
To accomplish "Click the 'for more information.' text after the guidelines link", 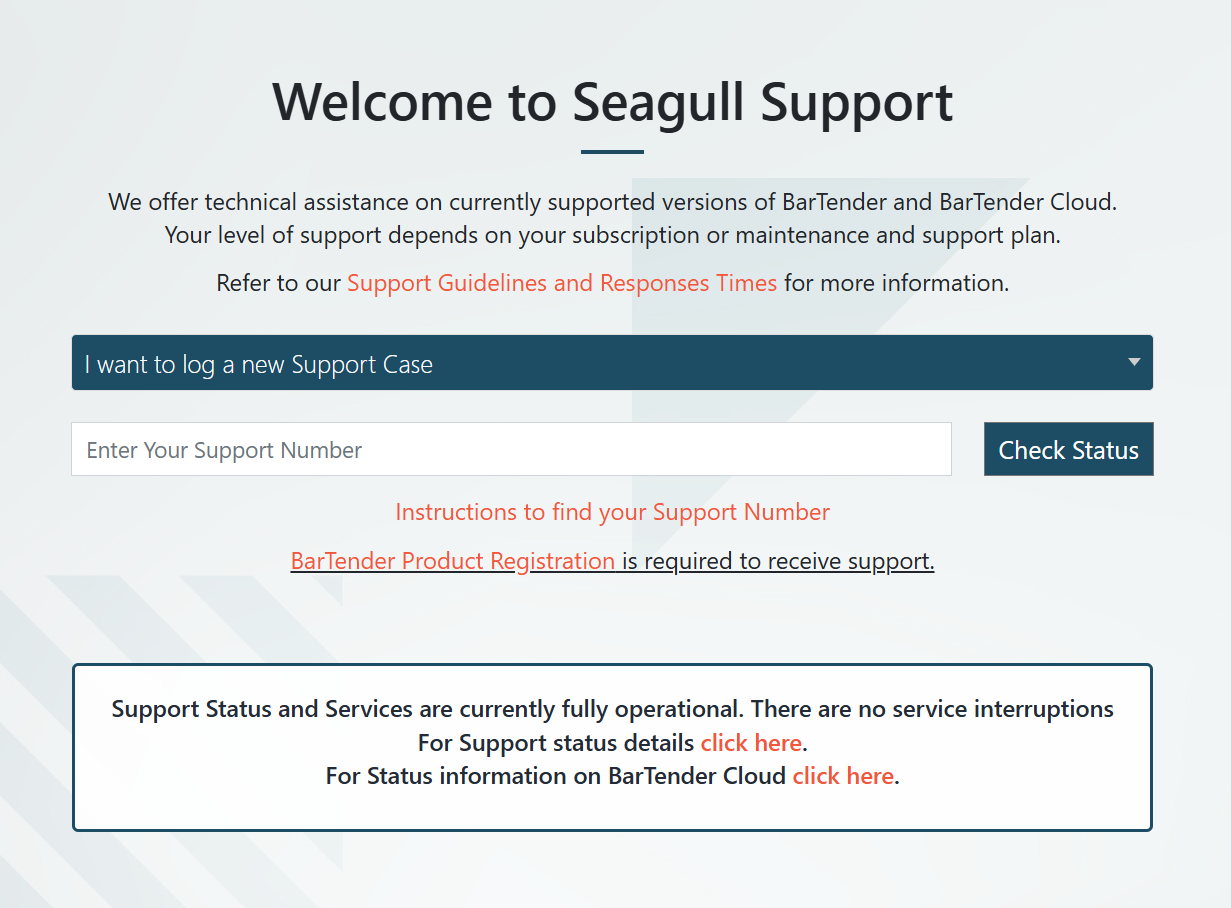I will click(x=896, y=283).
